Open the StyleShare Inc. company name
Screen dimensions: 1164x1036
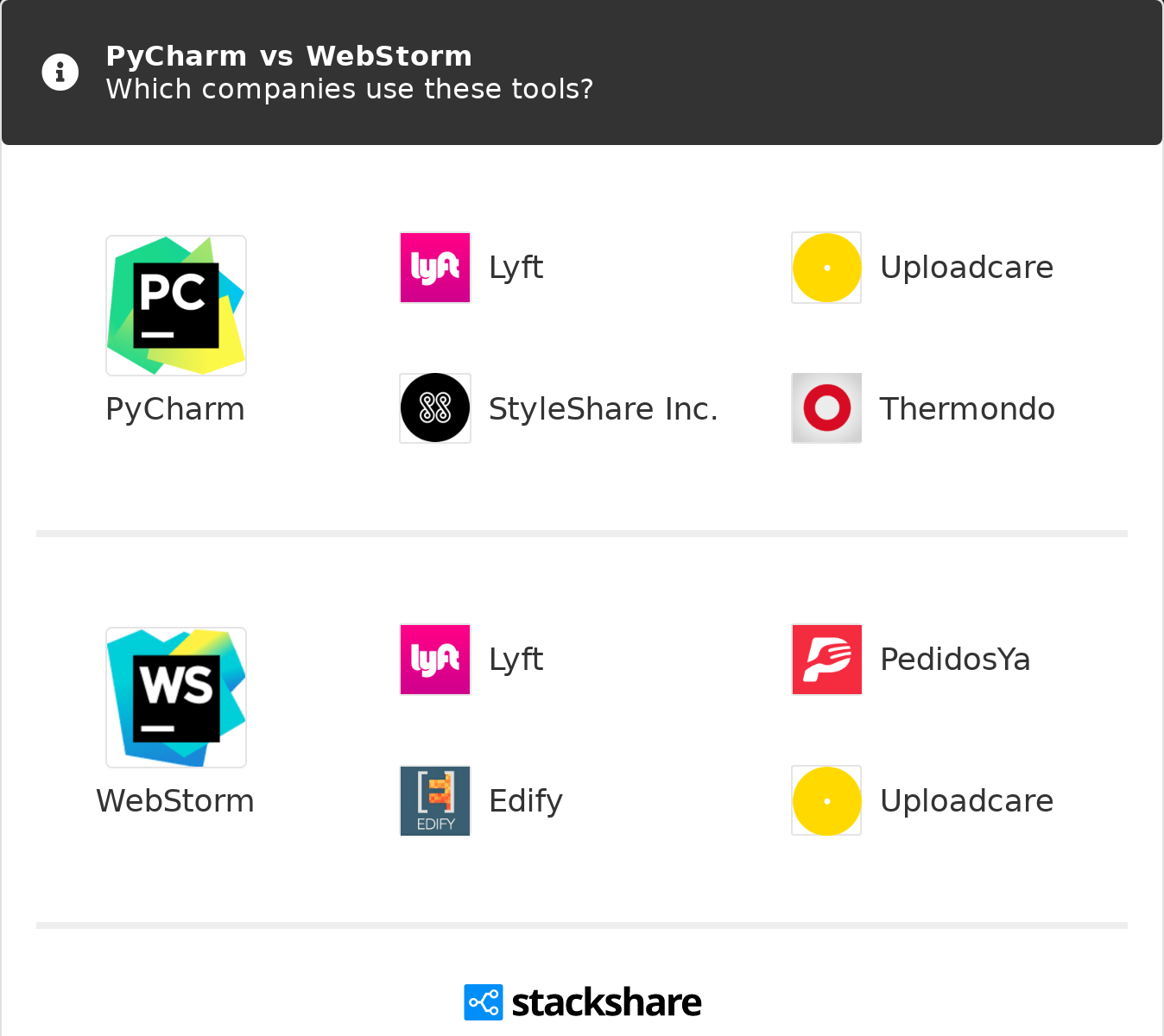click(x=603, y=409)
